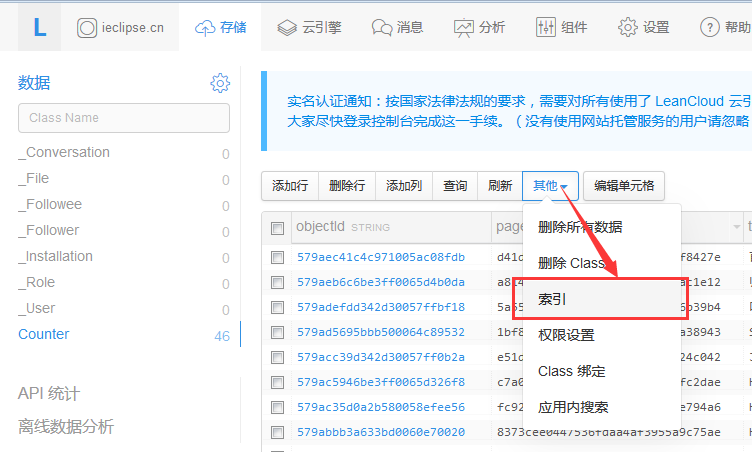Toggle the select-all header checkbox
The width and height of the screenshot is (752, 452).
coord(277,228)
